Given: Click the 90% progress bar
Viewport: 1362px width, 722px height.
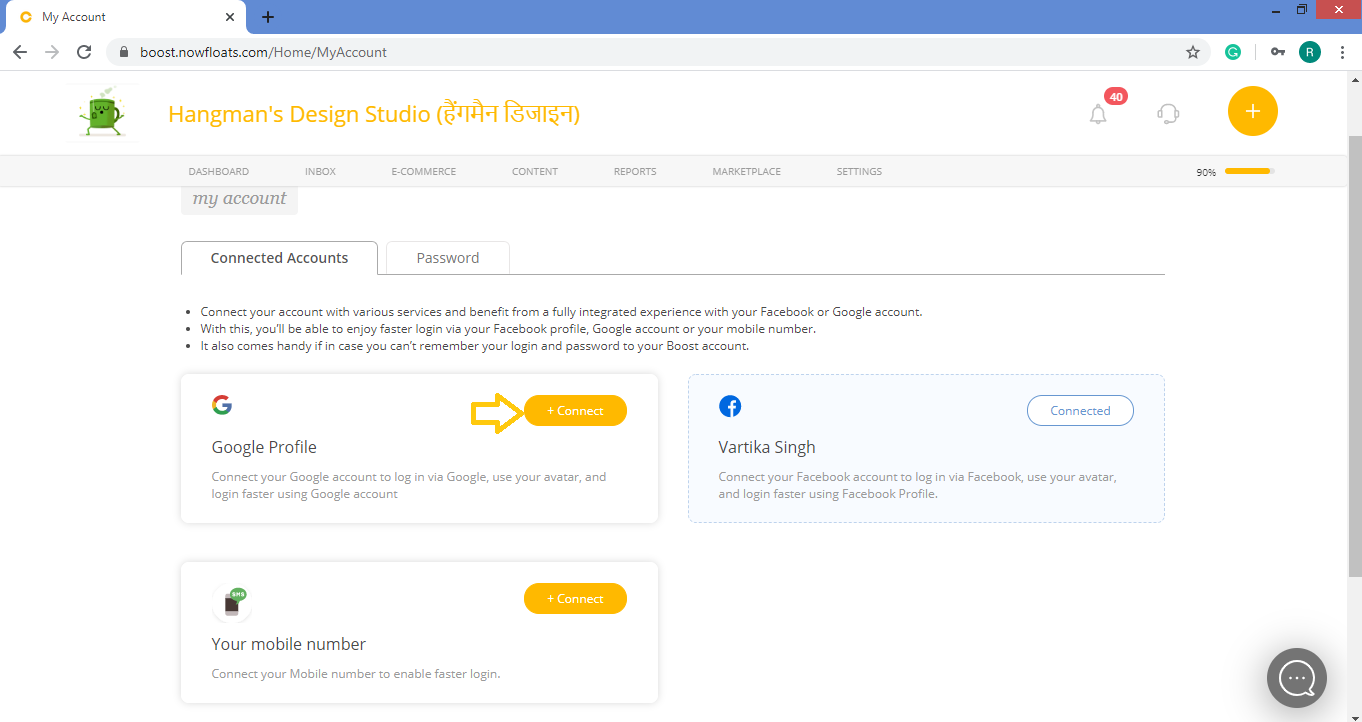Looking at the screenshot, I should 1249,172.
